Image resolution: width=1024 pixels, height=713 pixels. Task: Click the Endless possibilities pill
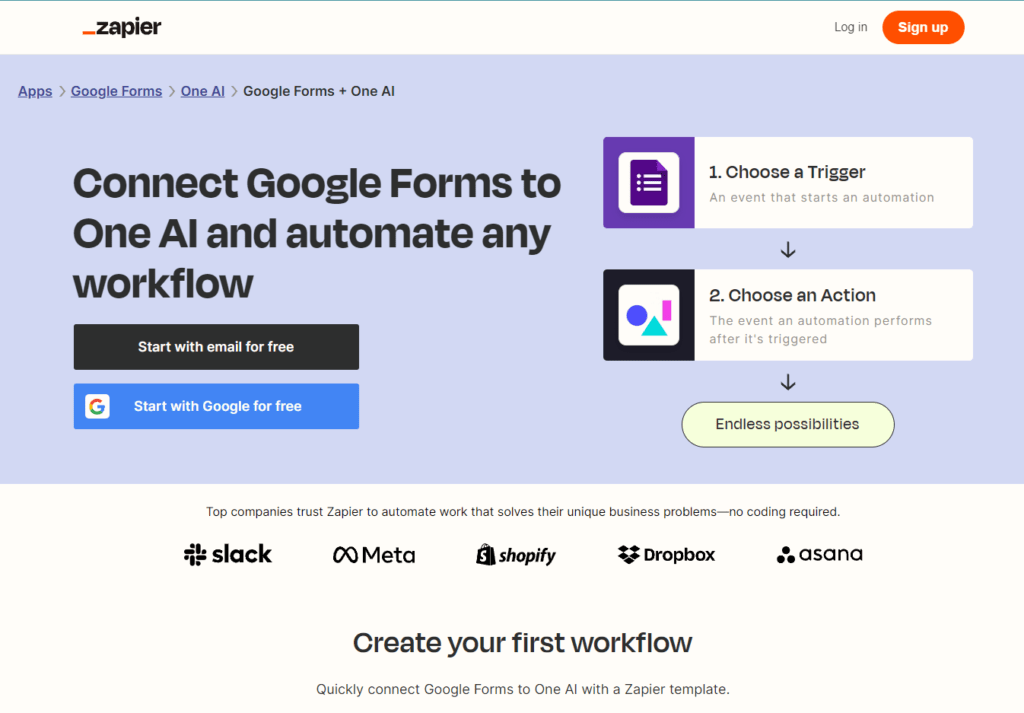[787, 424]
